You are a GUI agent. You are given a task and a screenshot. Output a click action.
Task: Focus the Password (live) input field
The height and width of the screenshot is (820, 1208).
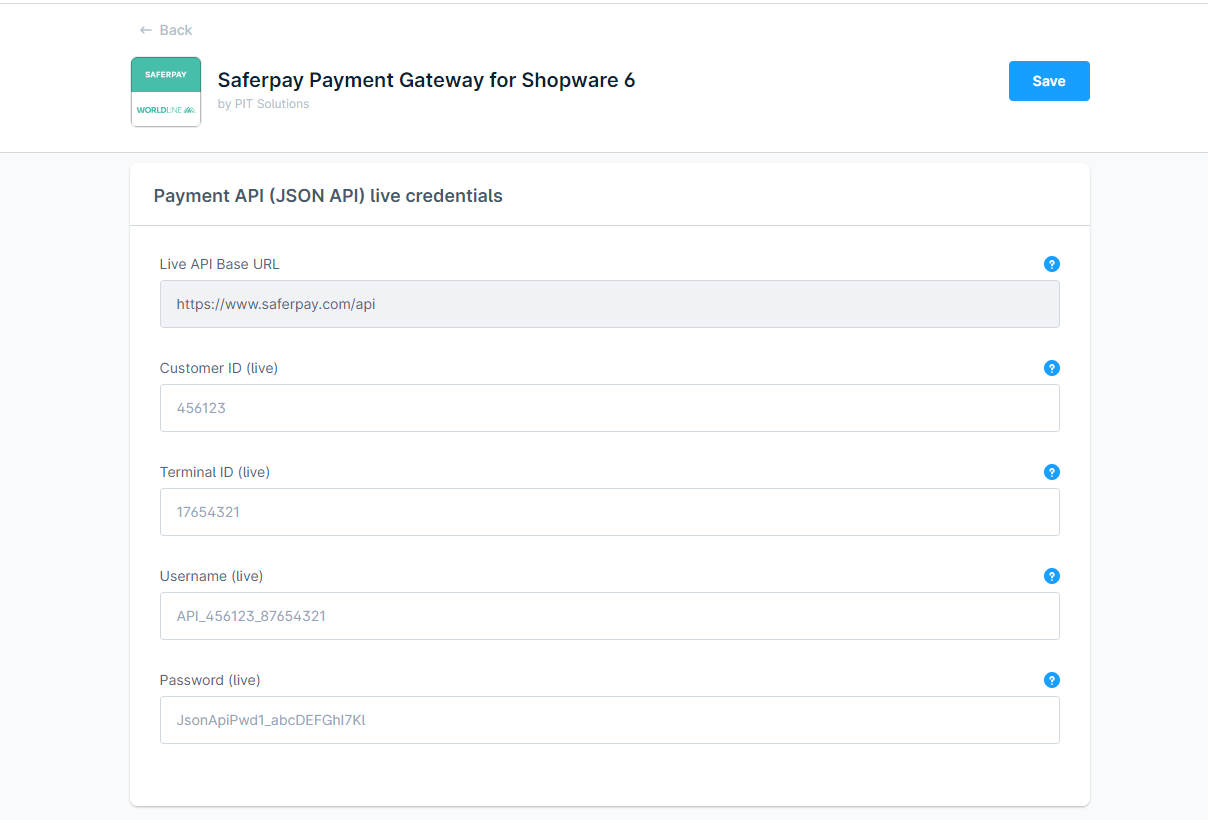[609, 720]
